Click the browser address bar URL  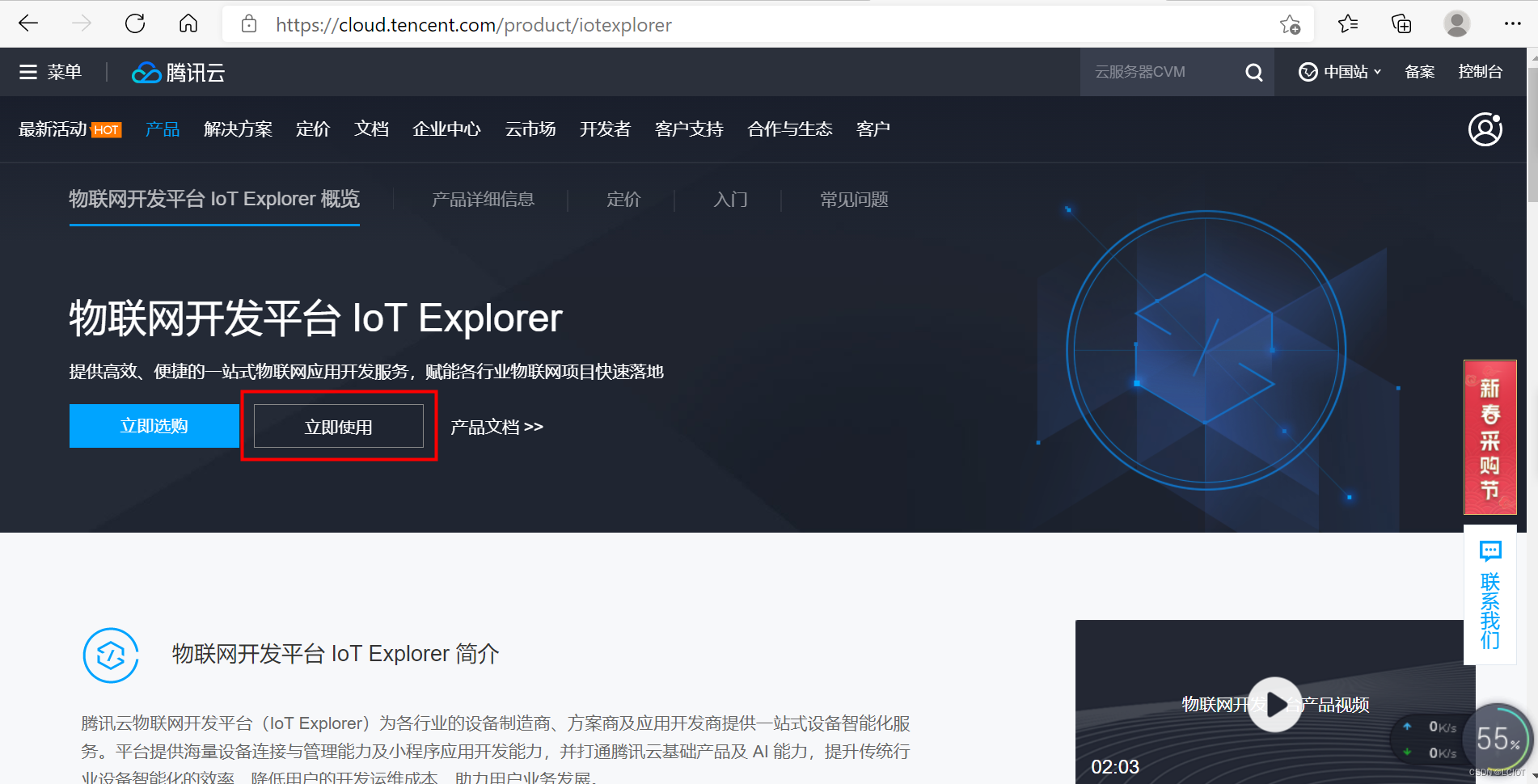pos(474,25)
